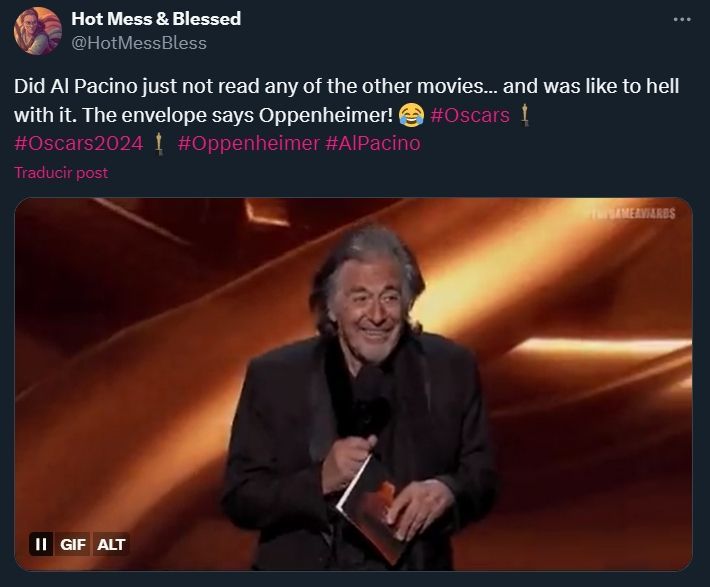Open the @HotMessBless handle link

coord(139,43)
